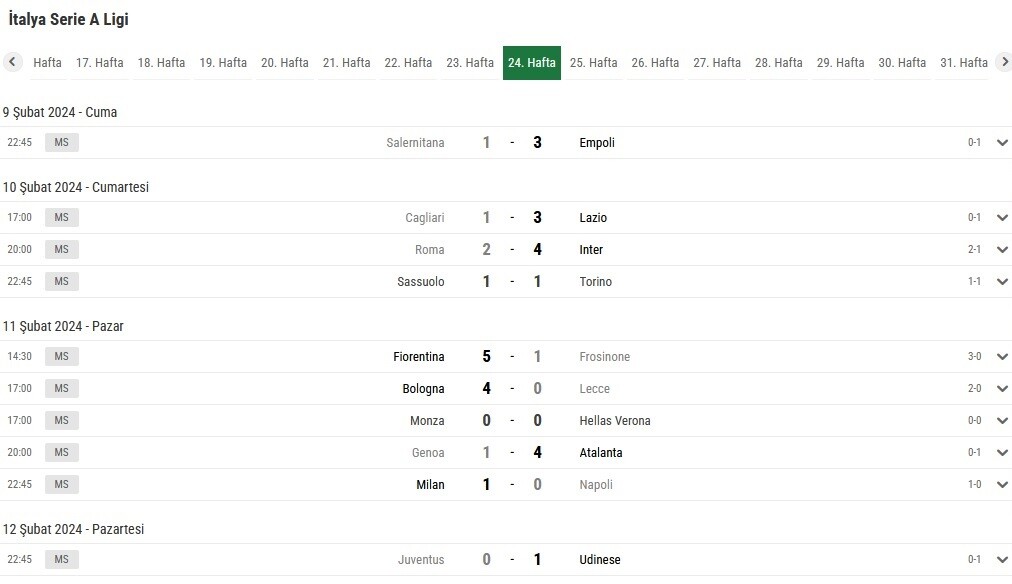This screenshot has height=584, width=1012.
Task: Open Atalanta team link
Action: tap(601, 452)
